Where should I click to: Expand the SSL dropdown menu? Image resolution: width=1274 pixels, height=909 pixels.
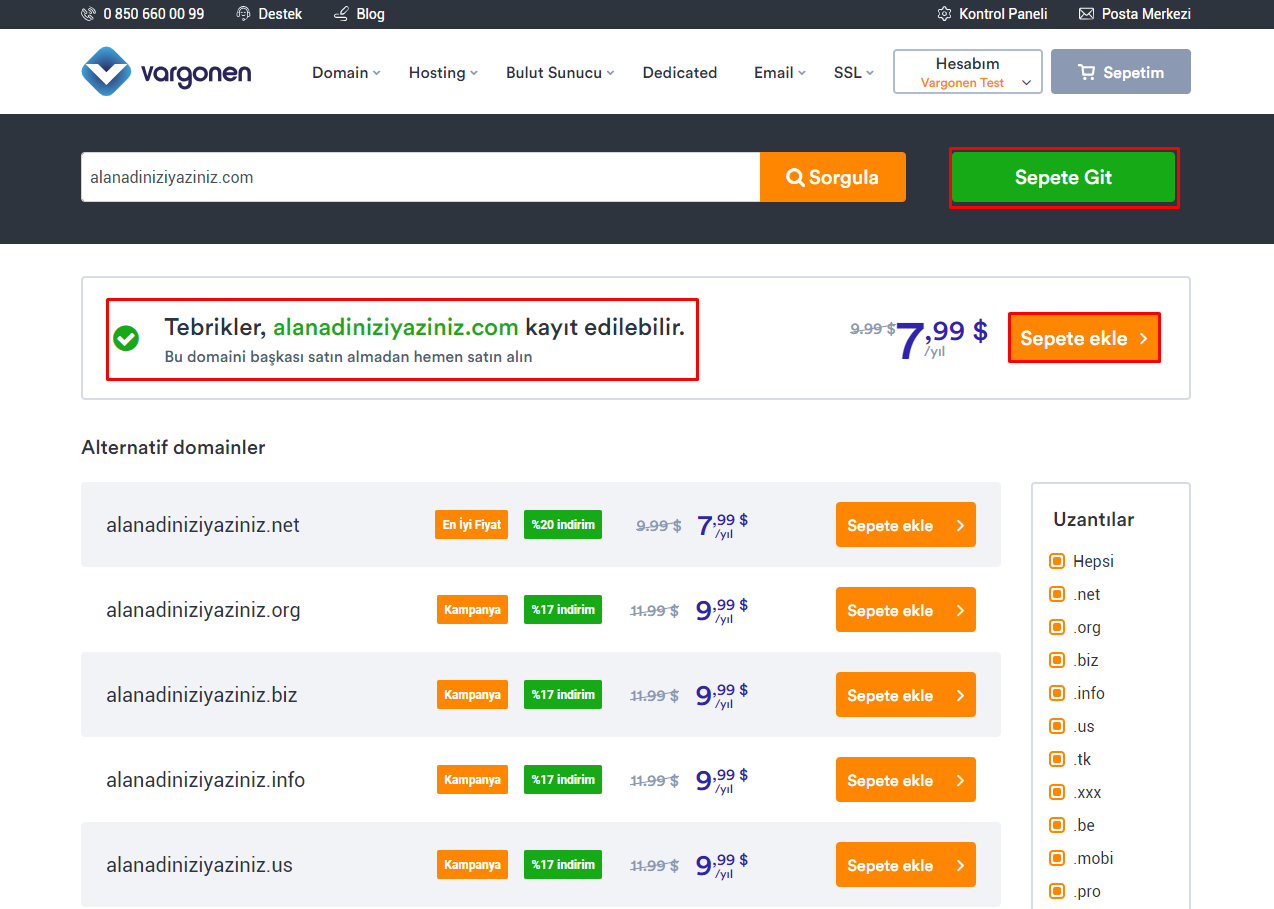coord(854,72)
